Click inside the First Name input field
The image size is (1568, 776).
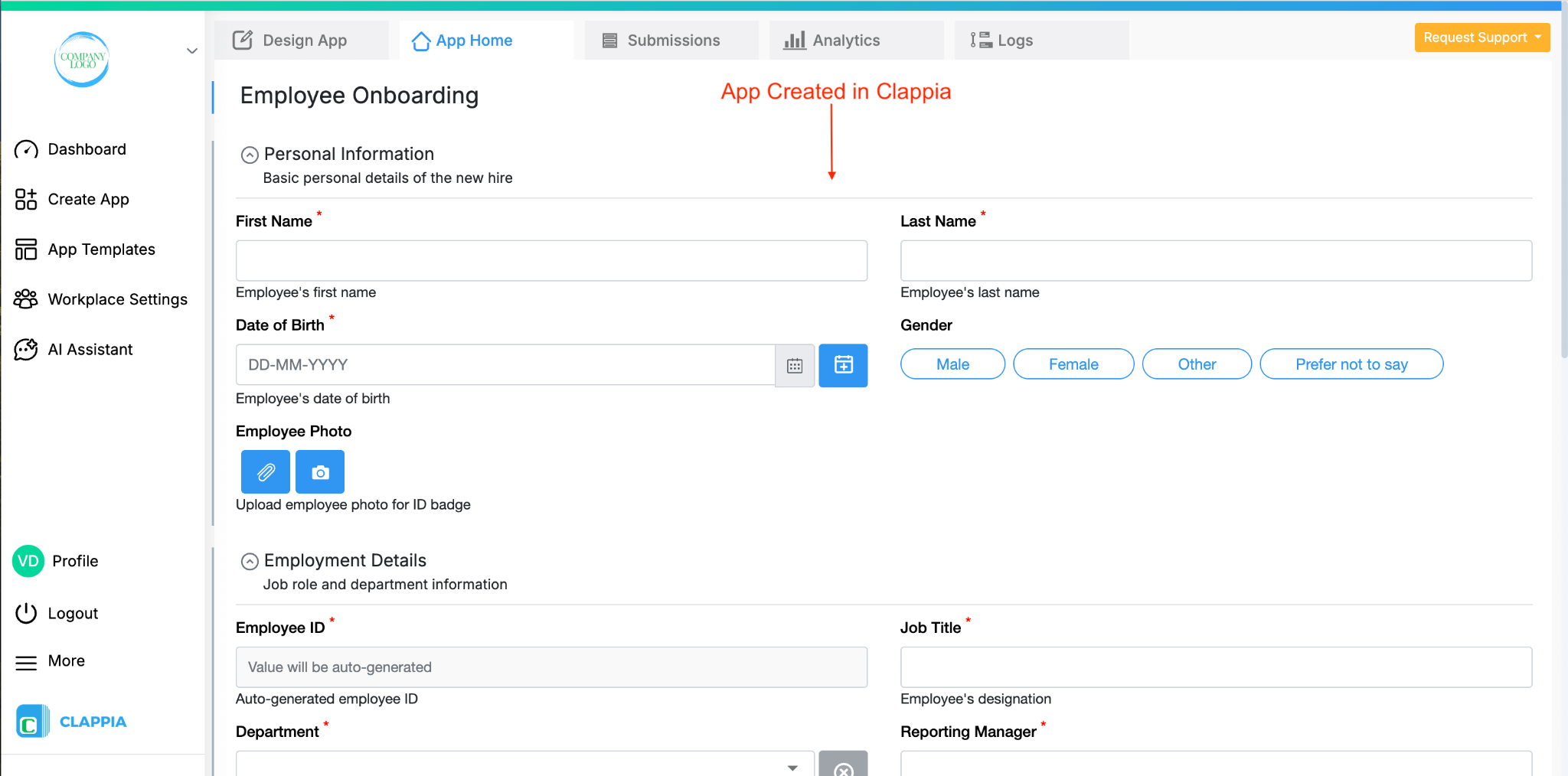pos(550,260)
